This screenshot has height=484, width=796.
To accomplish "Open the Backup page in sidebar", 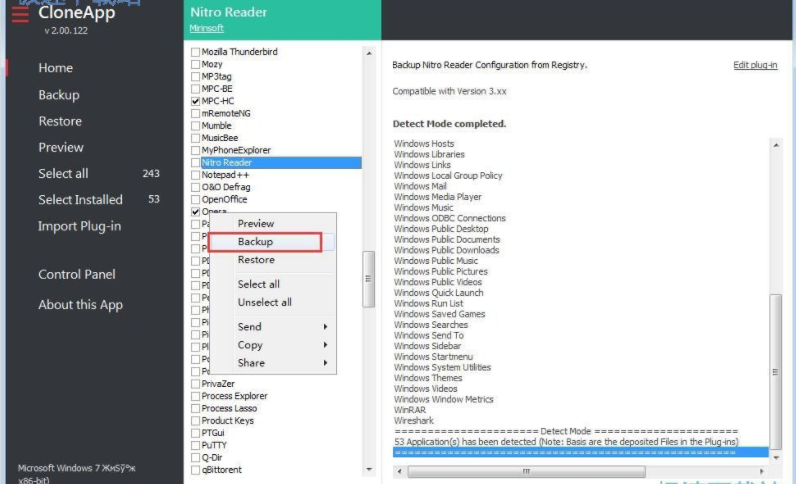I will tap(59, 95).
